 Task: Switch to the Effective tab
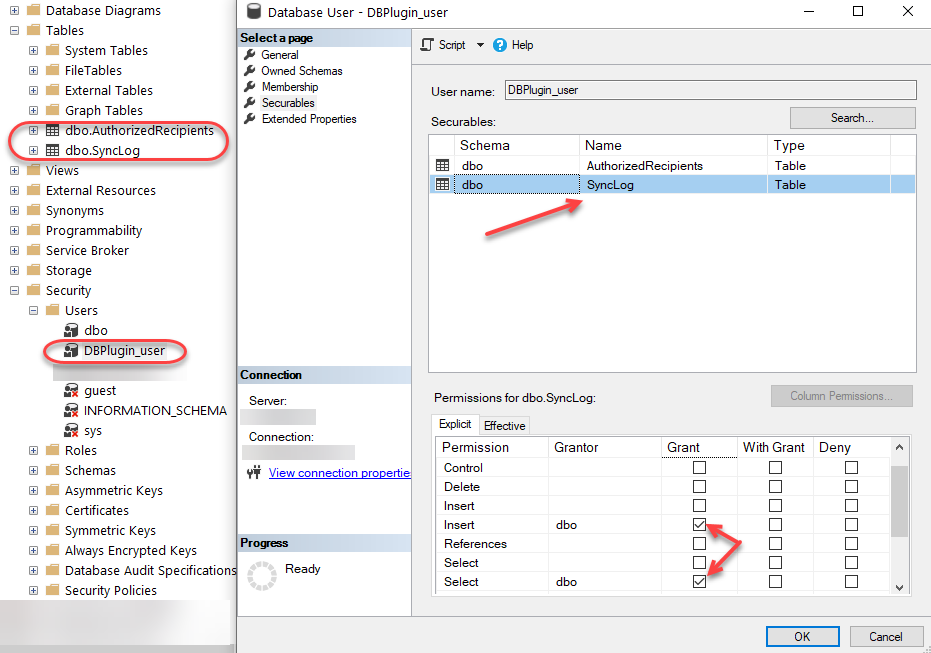[x=504, y=425]
